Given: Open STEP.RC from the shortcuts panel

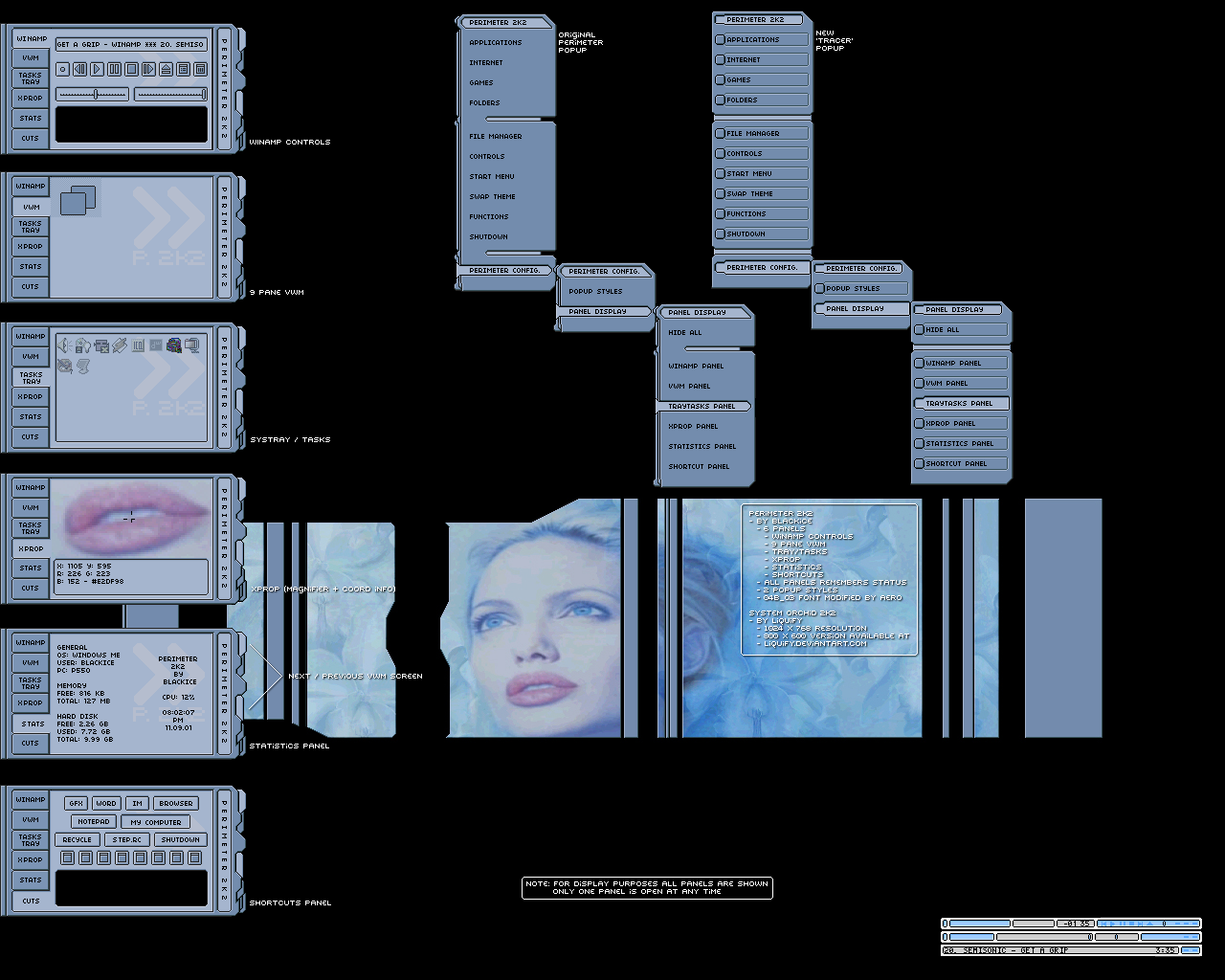Looking at the screenshot, I should (x=127, y=840).
